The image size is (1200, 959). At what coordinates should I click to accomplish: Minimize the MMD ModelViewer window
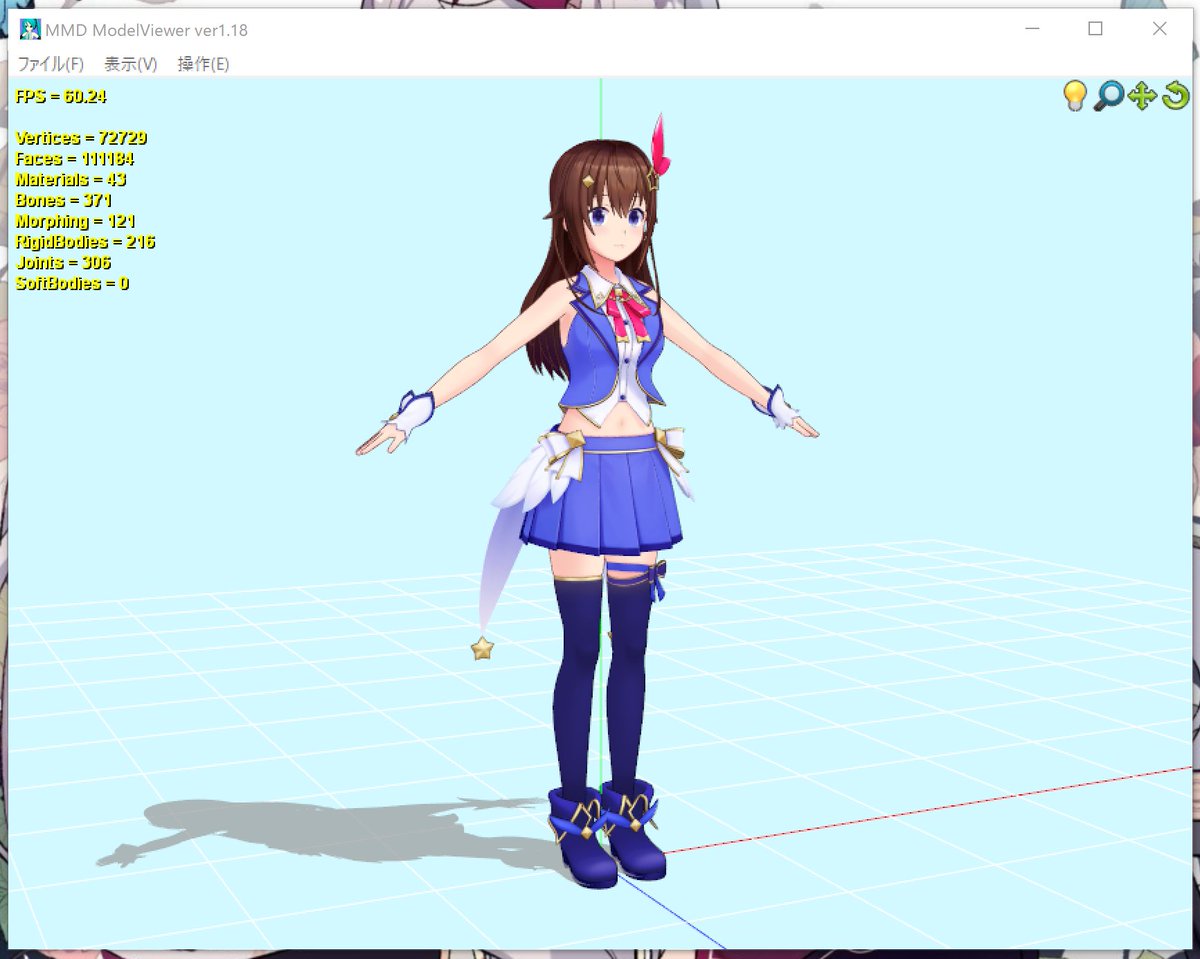click(1032, 29)
